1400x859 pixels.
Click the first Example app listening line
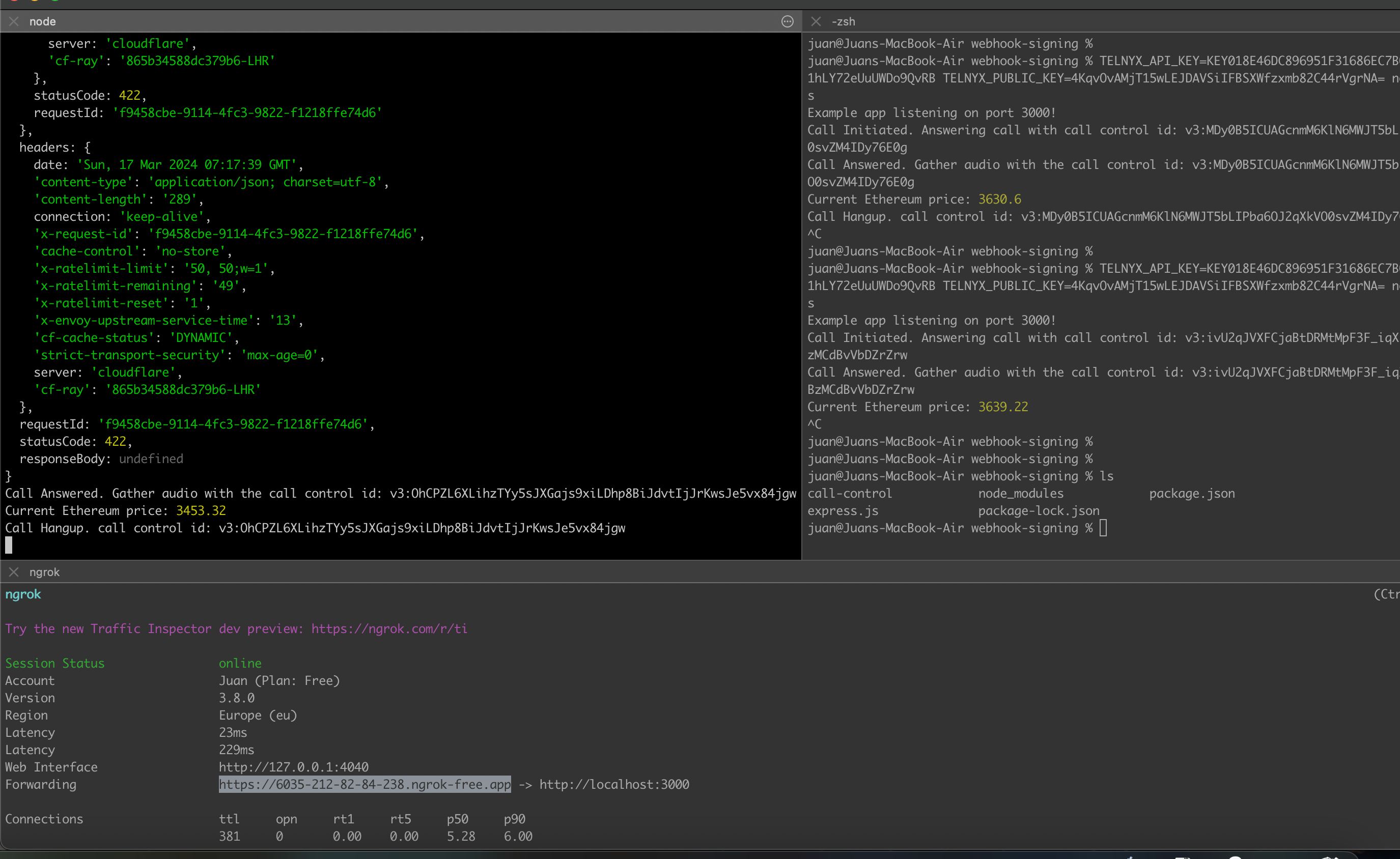pos(932,112)
